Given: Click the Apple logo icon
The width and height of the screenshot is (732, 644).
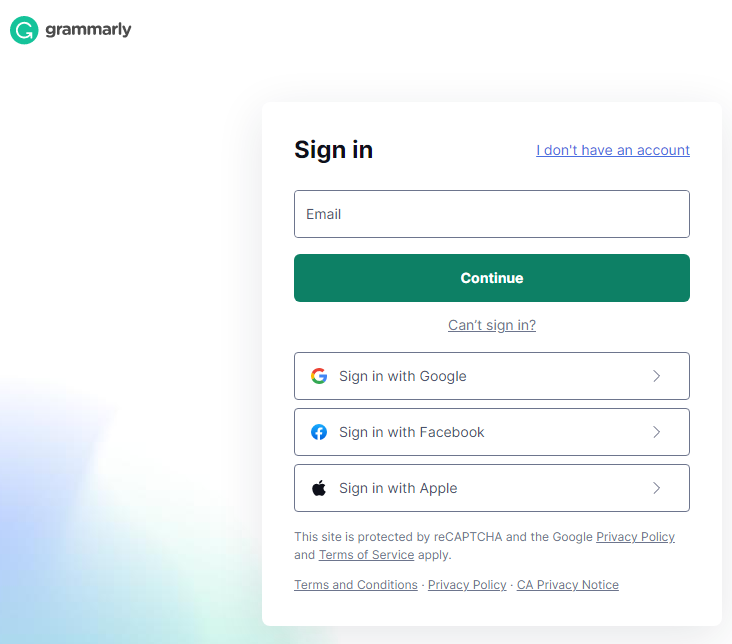Looking at the screenshot, I should [x=319, y=488].
